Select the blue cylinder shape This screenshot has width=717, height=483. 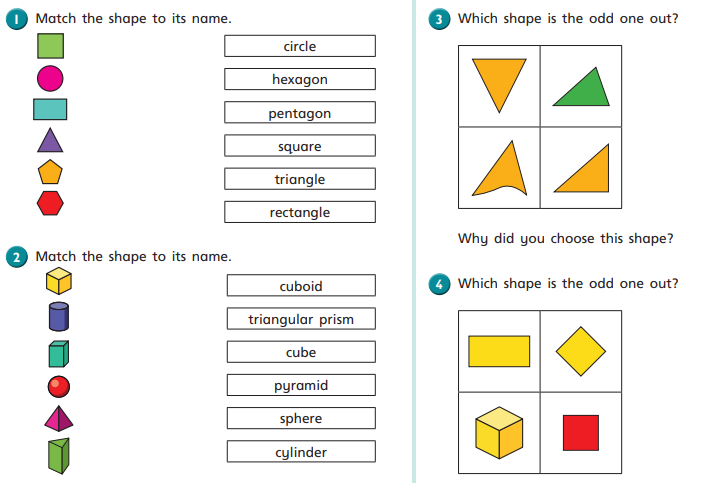(59, 316)
